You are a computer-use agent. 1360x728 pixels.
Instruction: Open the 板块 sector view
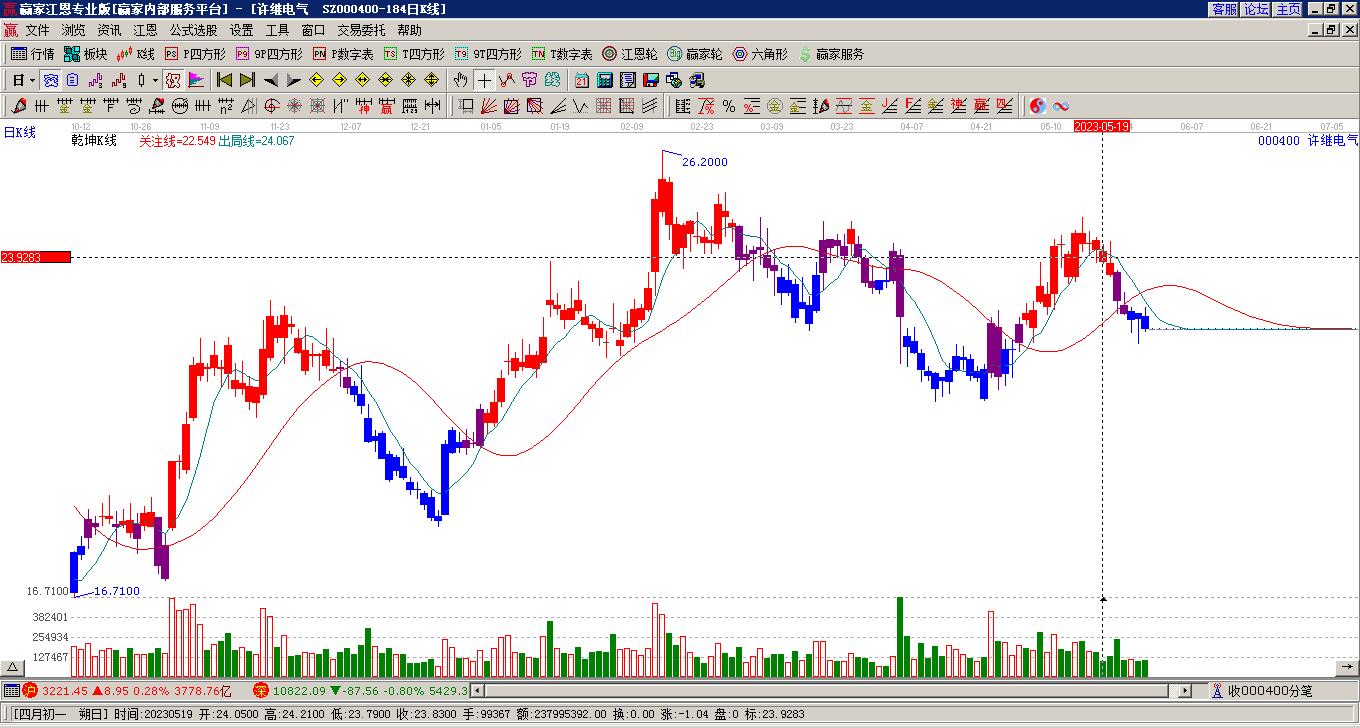click(86, 54)
